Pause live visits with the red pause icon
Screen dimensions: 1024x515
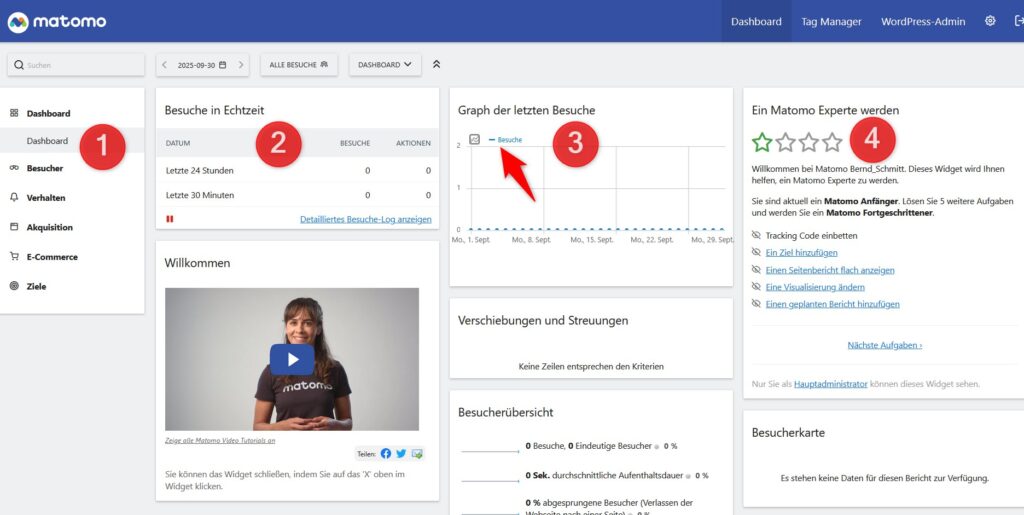170,218
